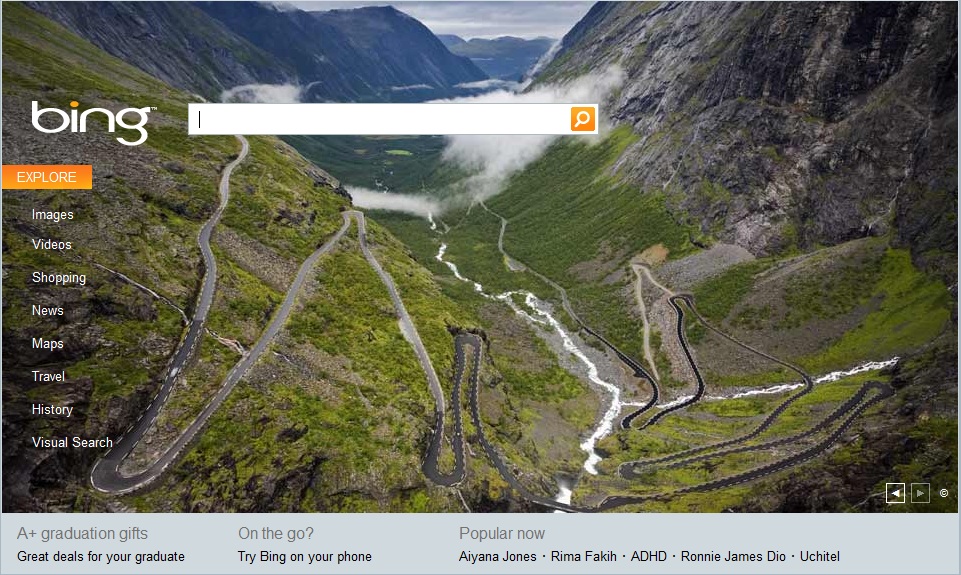The width and height of the screenshot is (961, 575).
Task: Open the Shopping link
Action: click(x=59, y=278)
